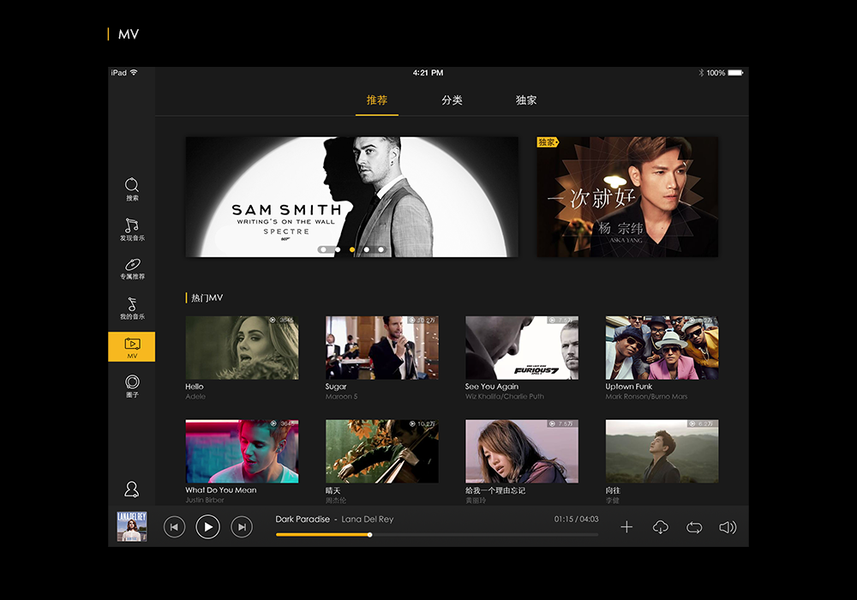Screen dimensions: 857x600
Task: Open the See You Again video thumbnail
Action: tap(522, 348)
